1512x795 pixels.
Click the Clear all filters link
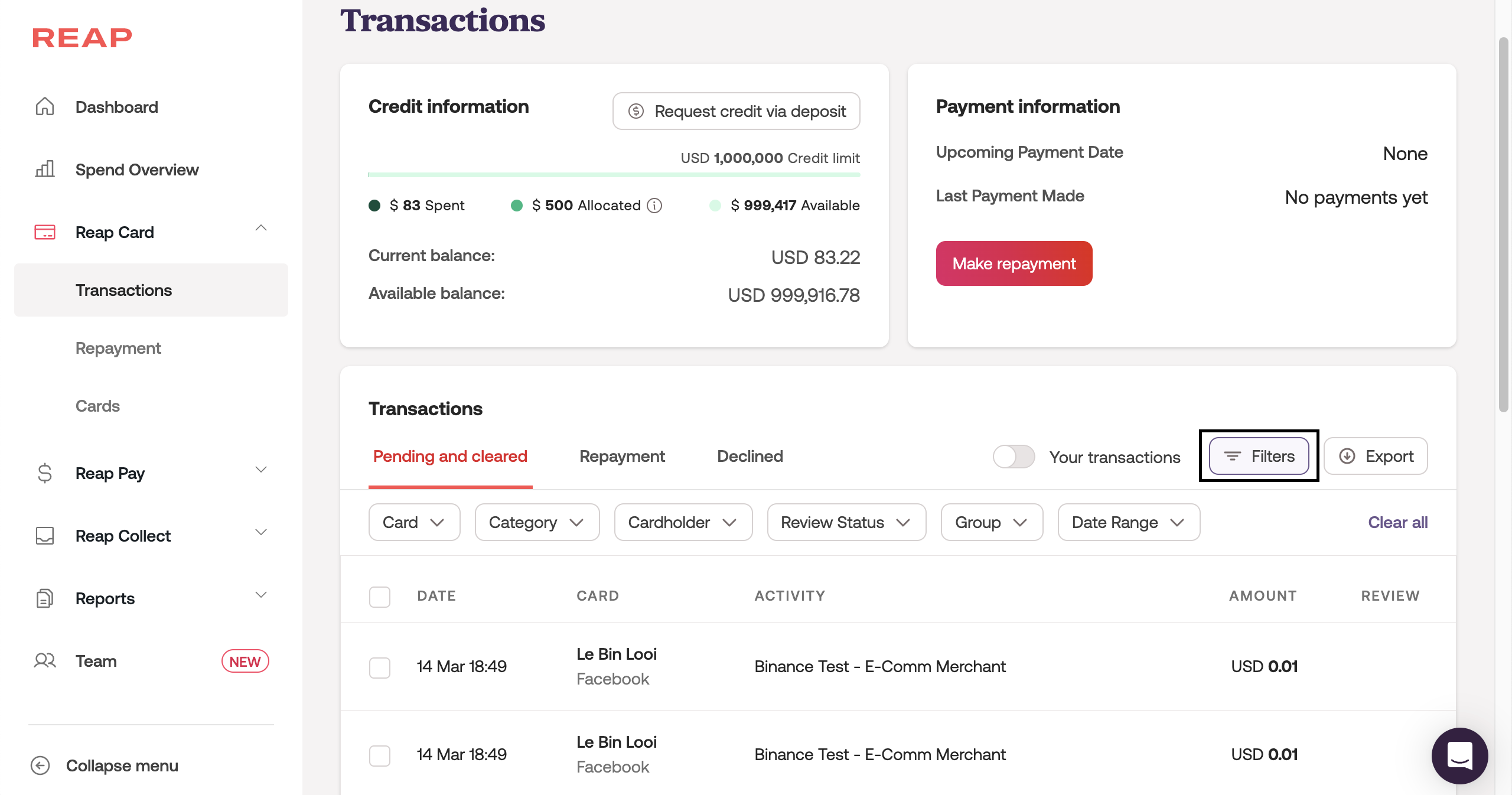click(1397, 522)
